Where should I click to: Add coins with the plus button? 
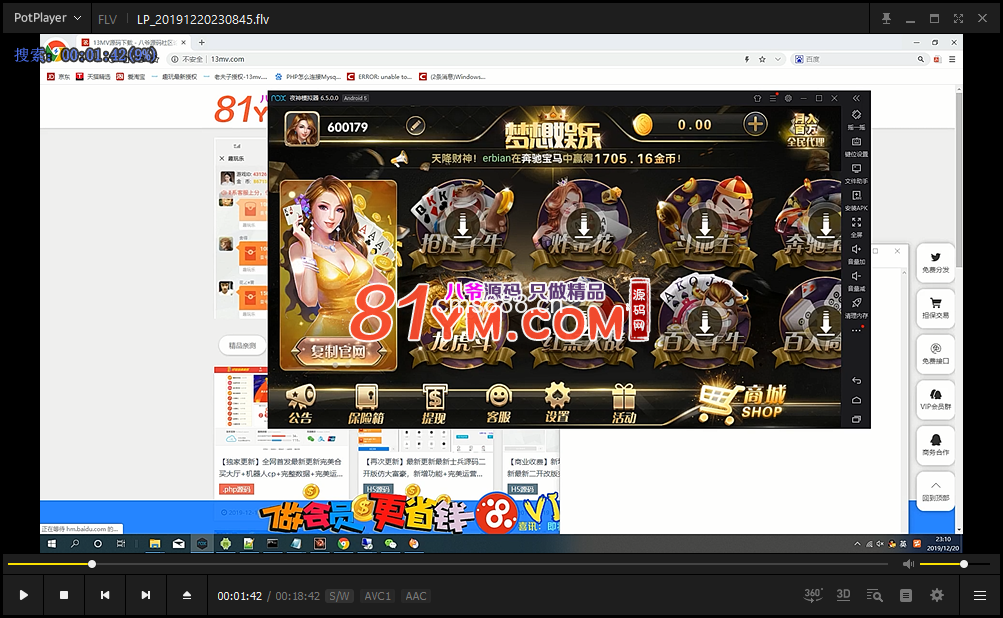pos(755,124)
